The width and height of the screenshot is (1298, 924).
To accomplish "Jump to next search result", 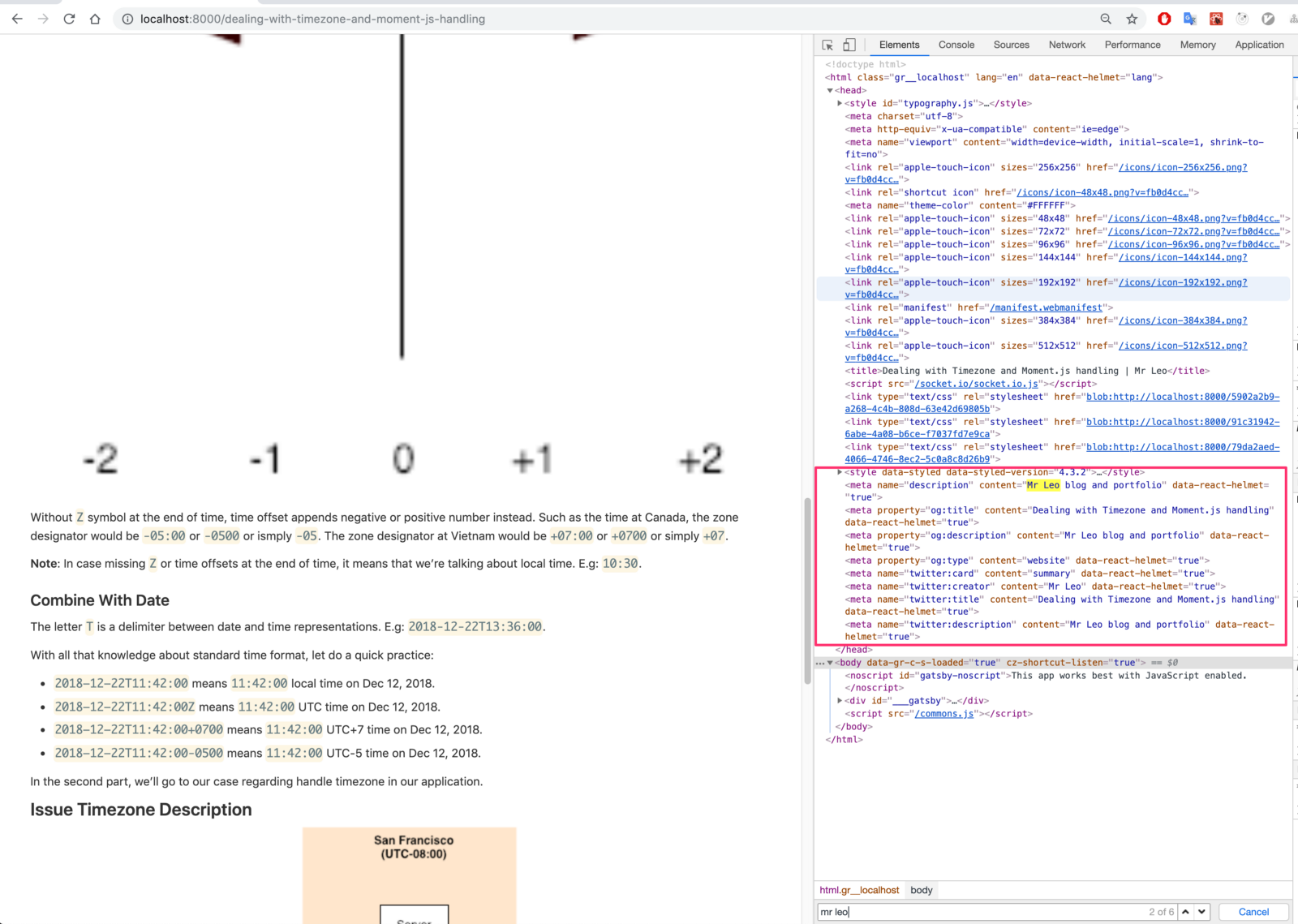I will pyautogui.click(x=1201, y=912).
